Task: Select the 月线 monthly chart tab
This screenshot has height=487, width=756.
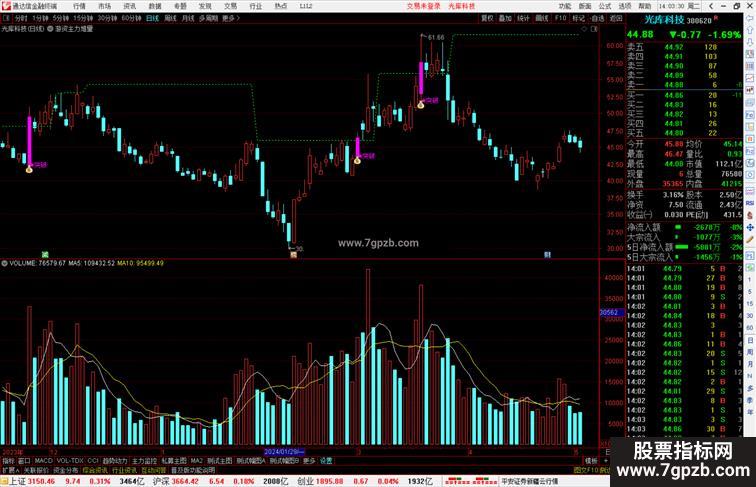Action: point(188,18)
